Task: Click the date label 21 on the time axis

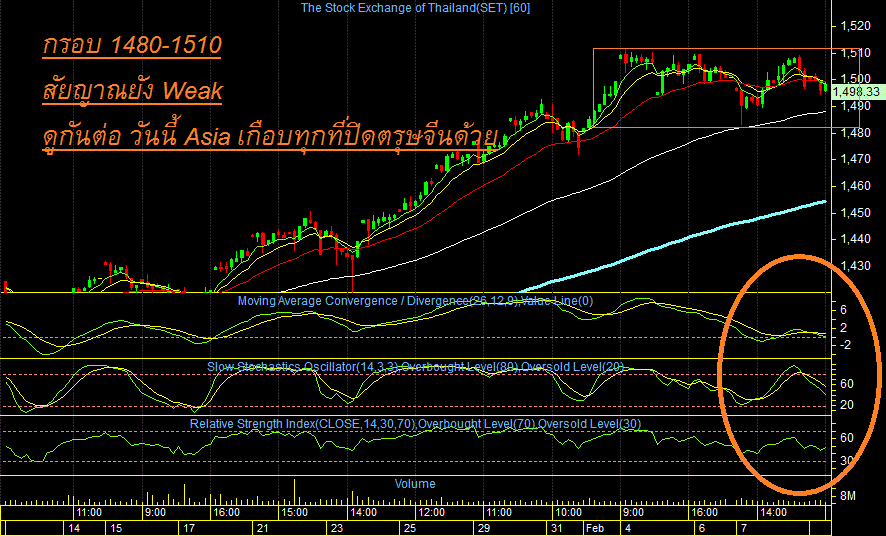Action: (262, 529)
